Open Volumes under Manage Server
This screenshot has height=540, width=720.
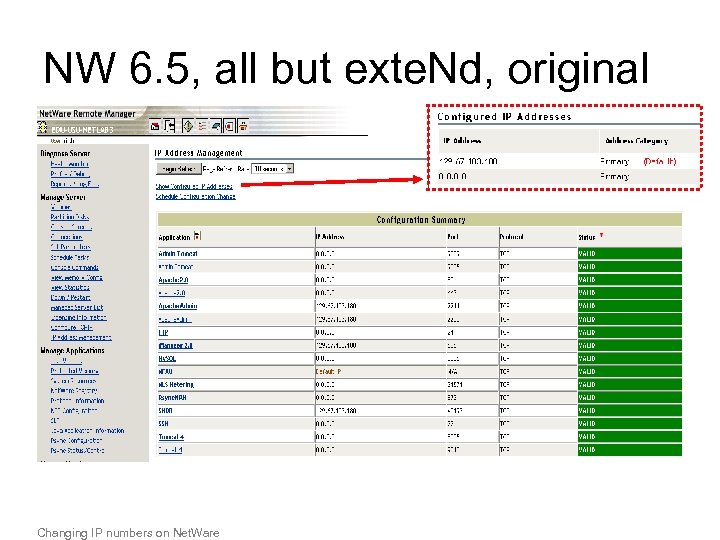pyautogui.click(x=61, y=207)
